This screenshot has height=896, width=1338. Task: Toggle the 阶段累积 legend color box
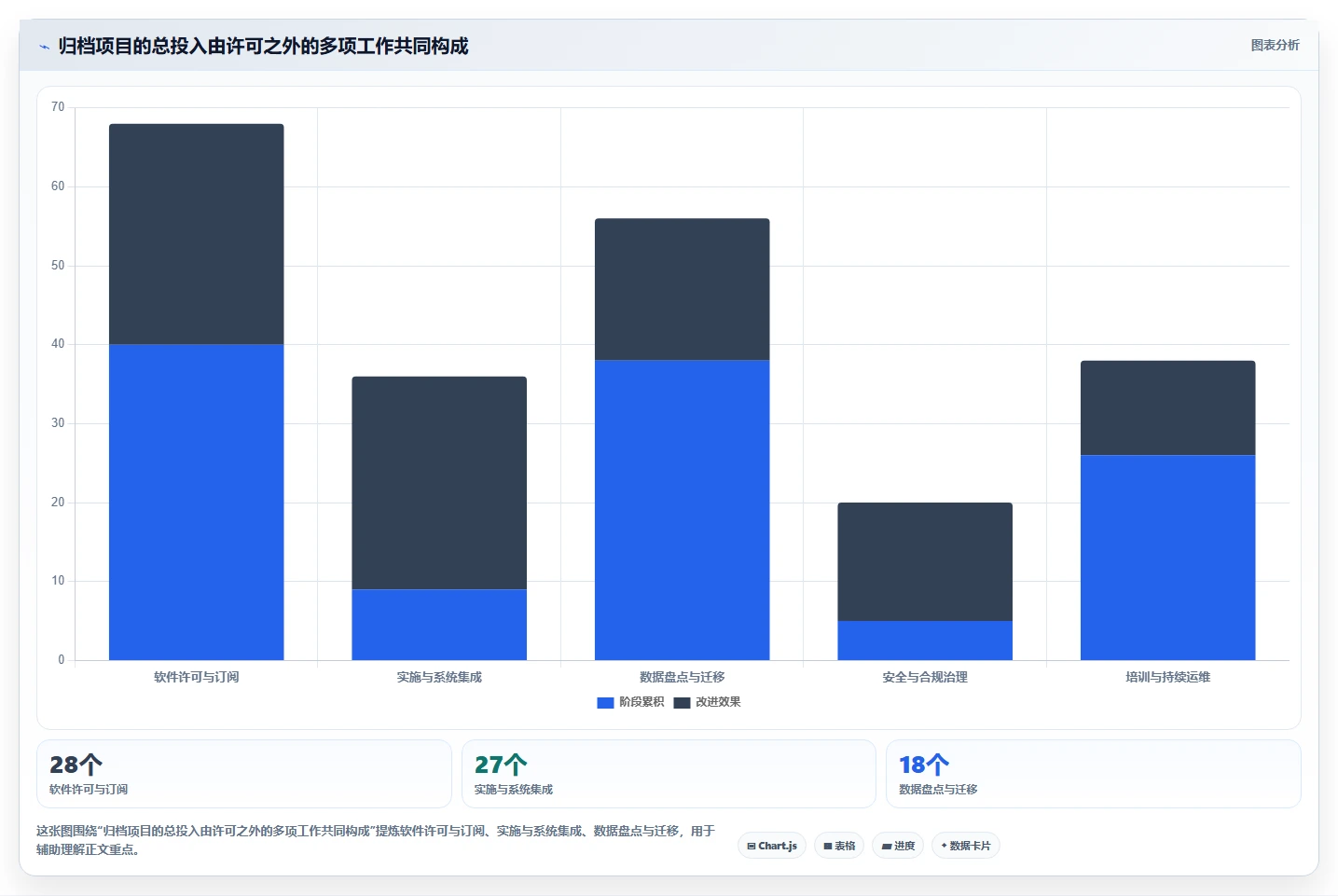coord(605,703)
